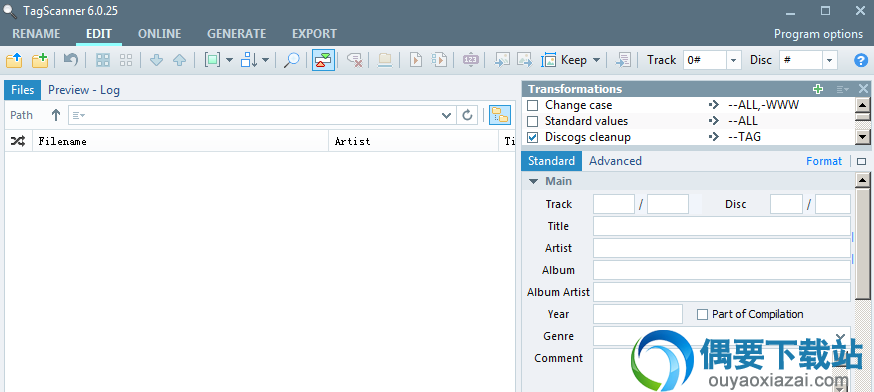Open search with the magnifying glass icon
The image size is (874, 392).
pyautogui.click(x=291, y=60)
